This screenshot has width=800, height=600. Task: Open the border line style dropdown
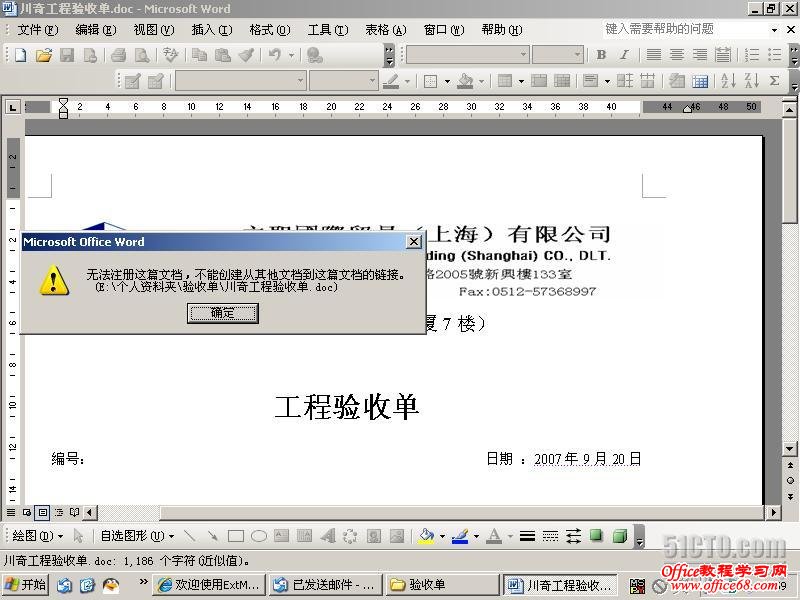tap(240, 81)
